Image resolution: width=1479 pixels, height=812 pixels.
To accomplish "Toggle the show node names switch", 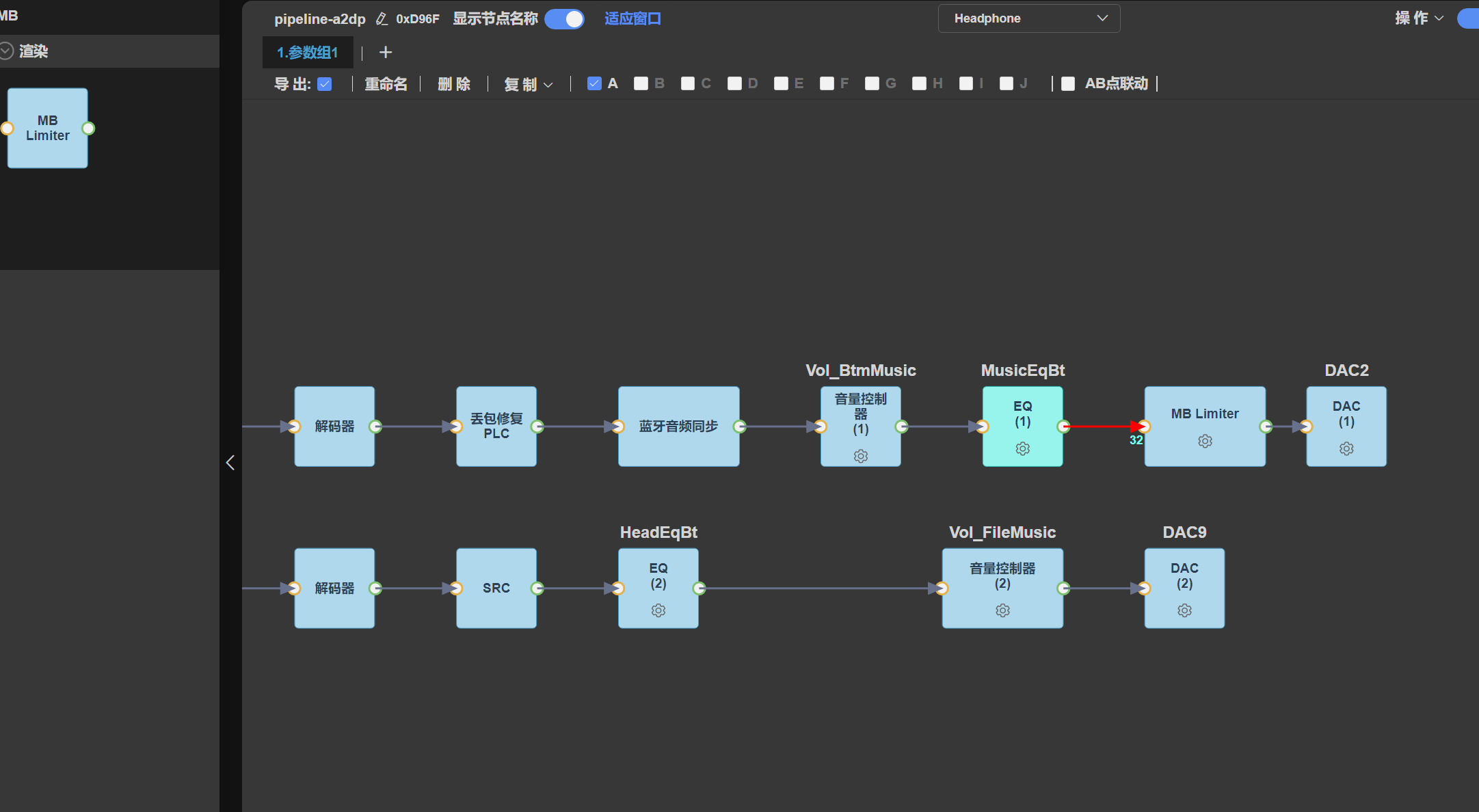I will coord(565,18).
